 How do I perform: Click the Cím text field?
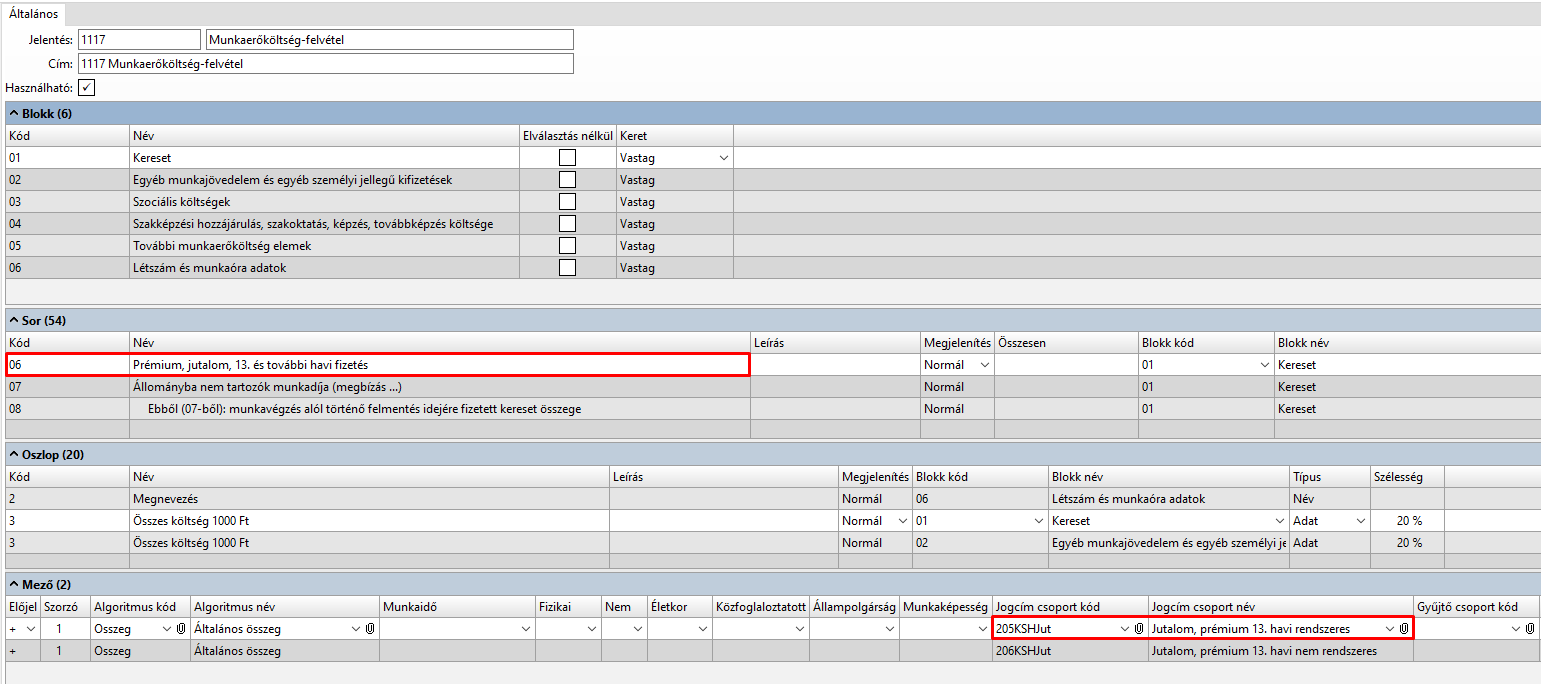pos(325,64)
